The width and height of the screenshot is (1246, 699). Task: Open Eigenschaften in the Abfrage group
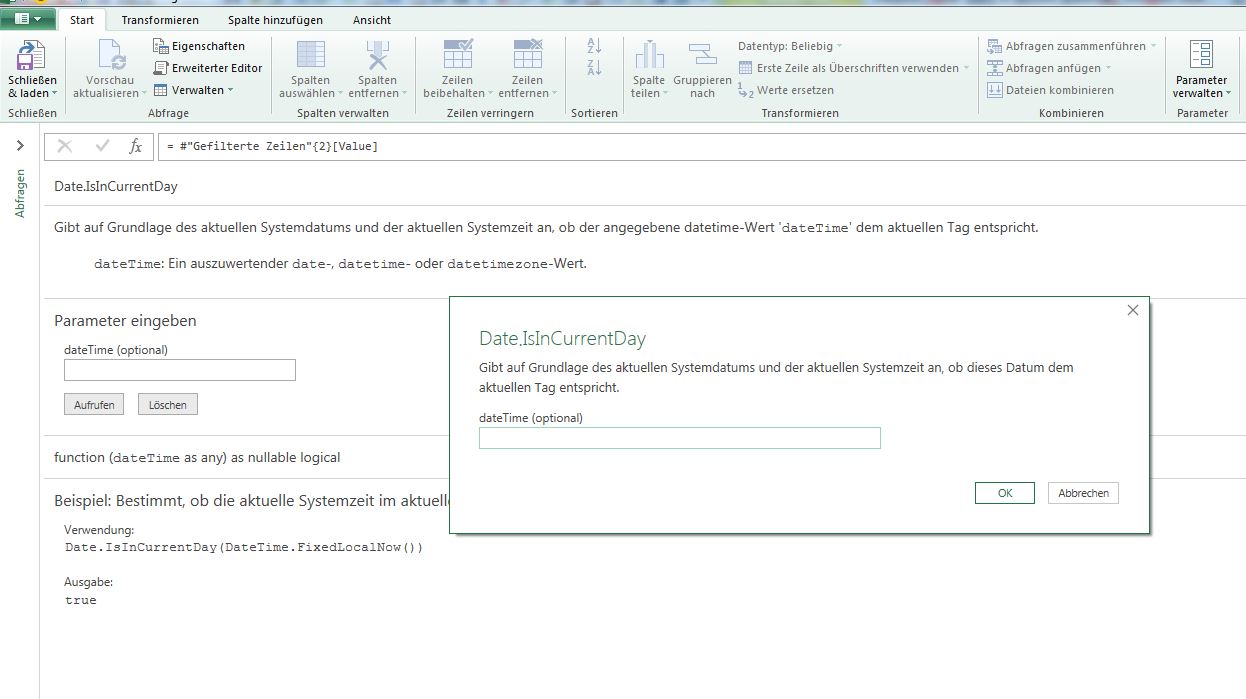click(199, 46)
